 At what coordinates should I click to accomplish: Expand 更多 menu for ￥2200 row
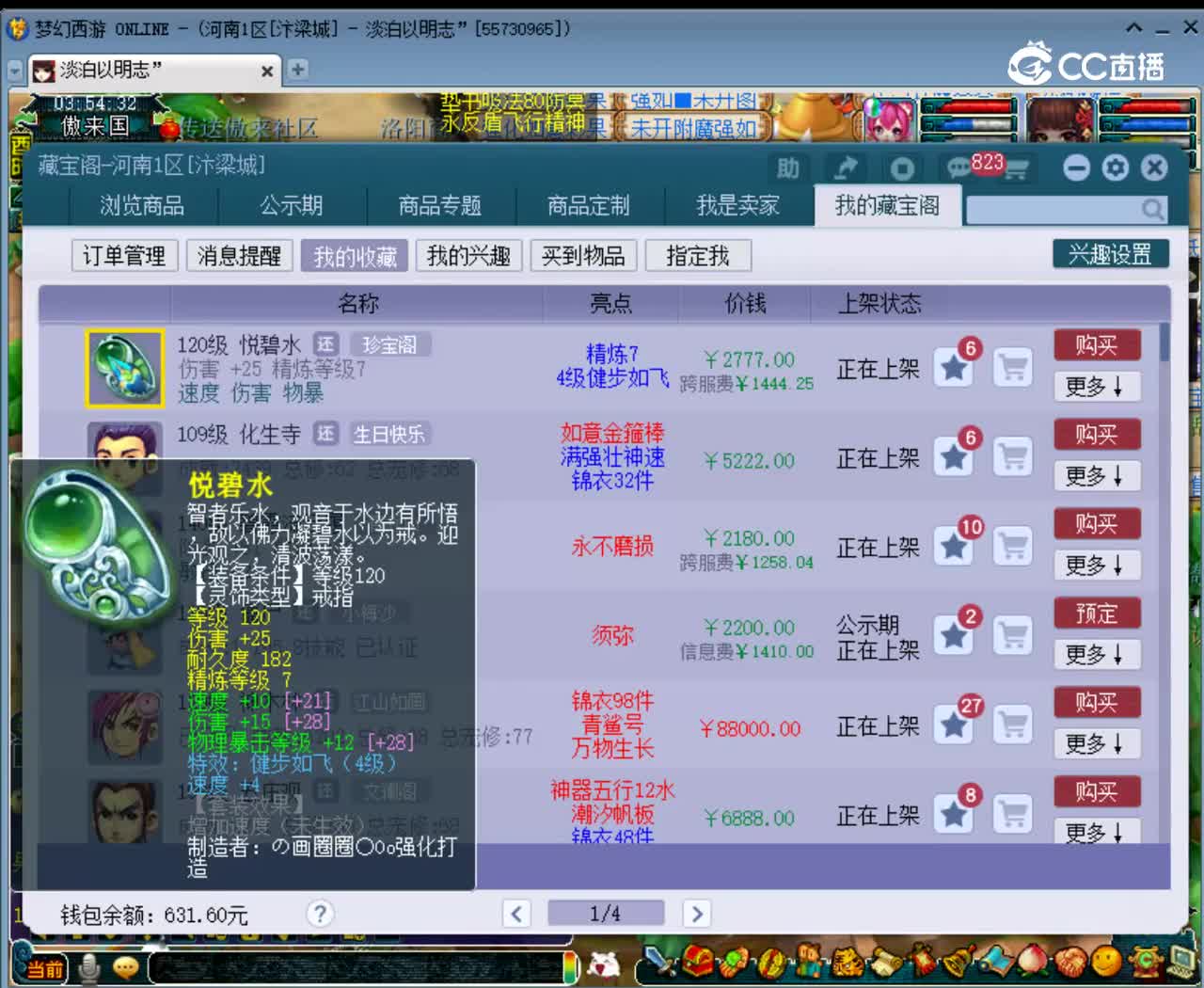pyautogui.click(x=1097, y=655)
